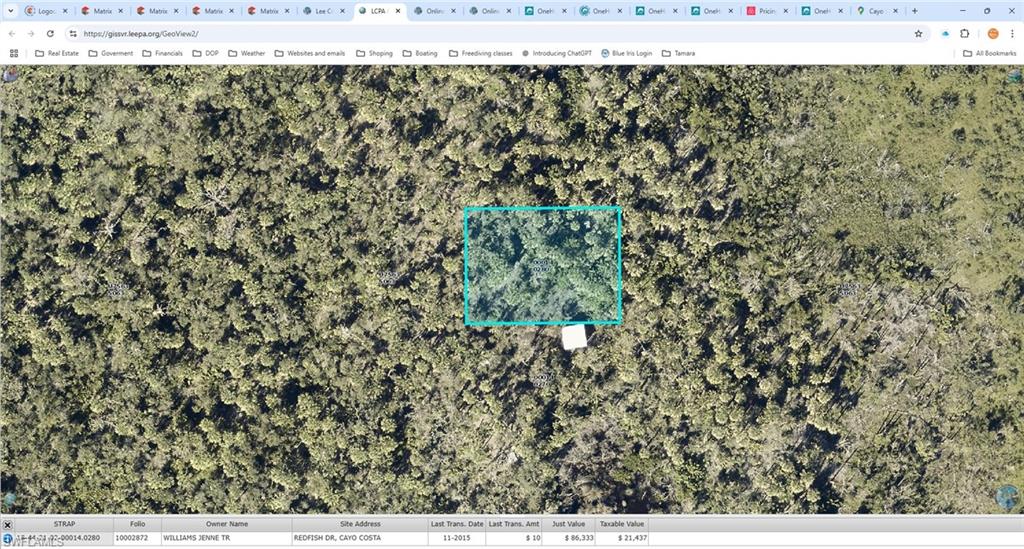Sort by the Last Trans. Amt header
The height and width of the screenshot is (549, 1024).
point(514,524)
